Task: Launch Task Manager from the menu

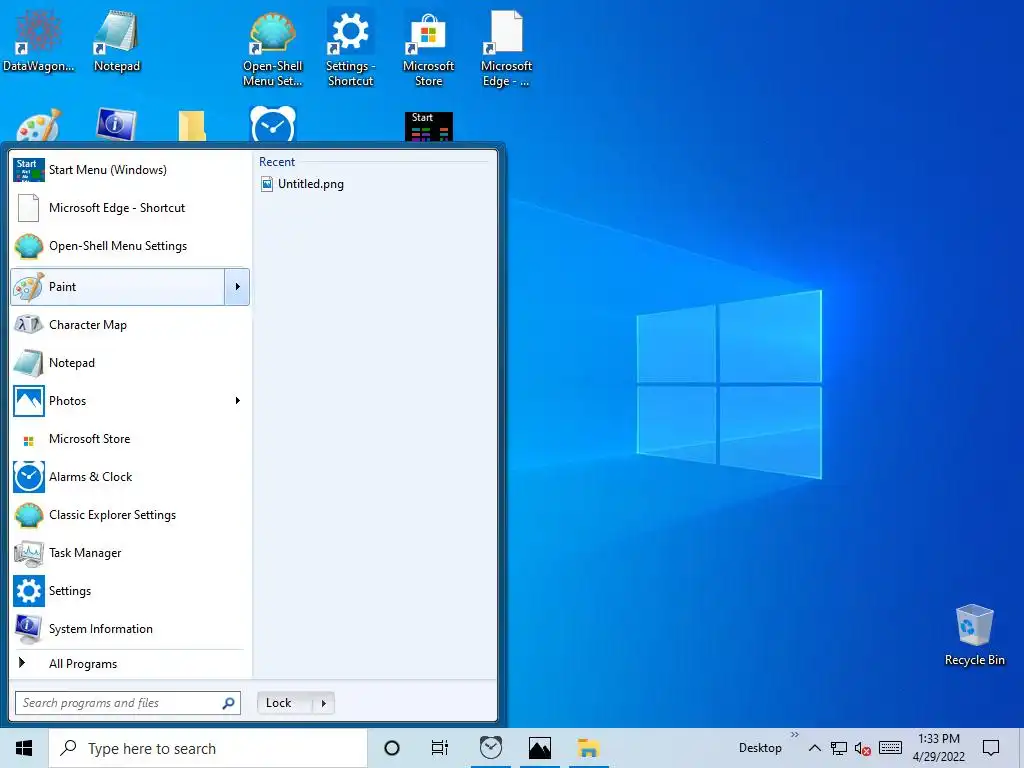Action: (x=130, y=552)
